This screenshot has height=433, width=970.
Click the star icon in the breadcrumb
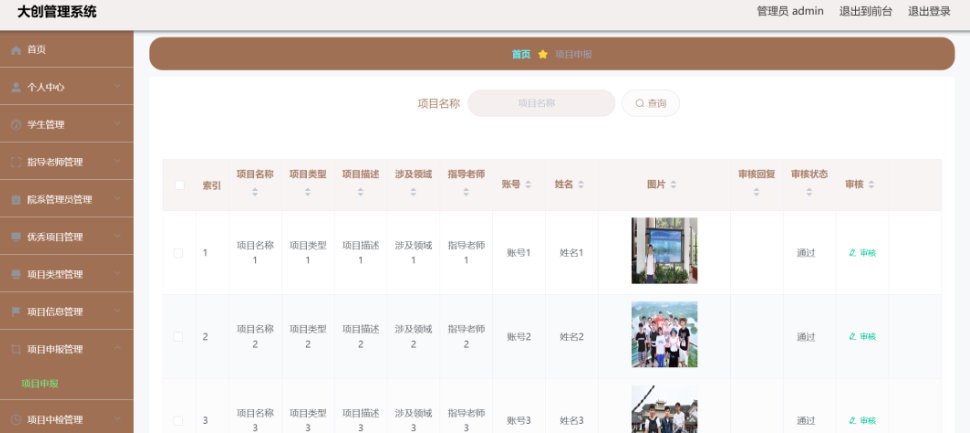(543, 54)
